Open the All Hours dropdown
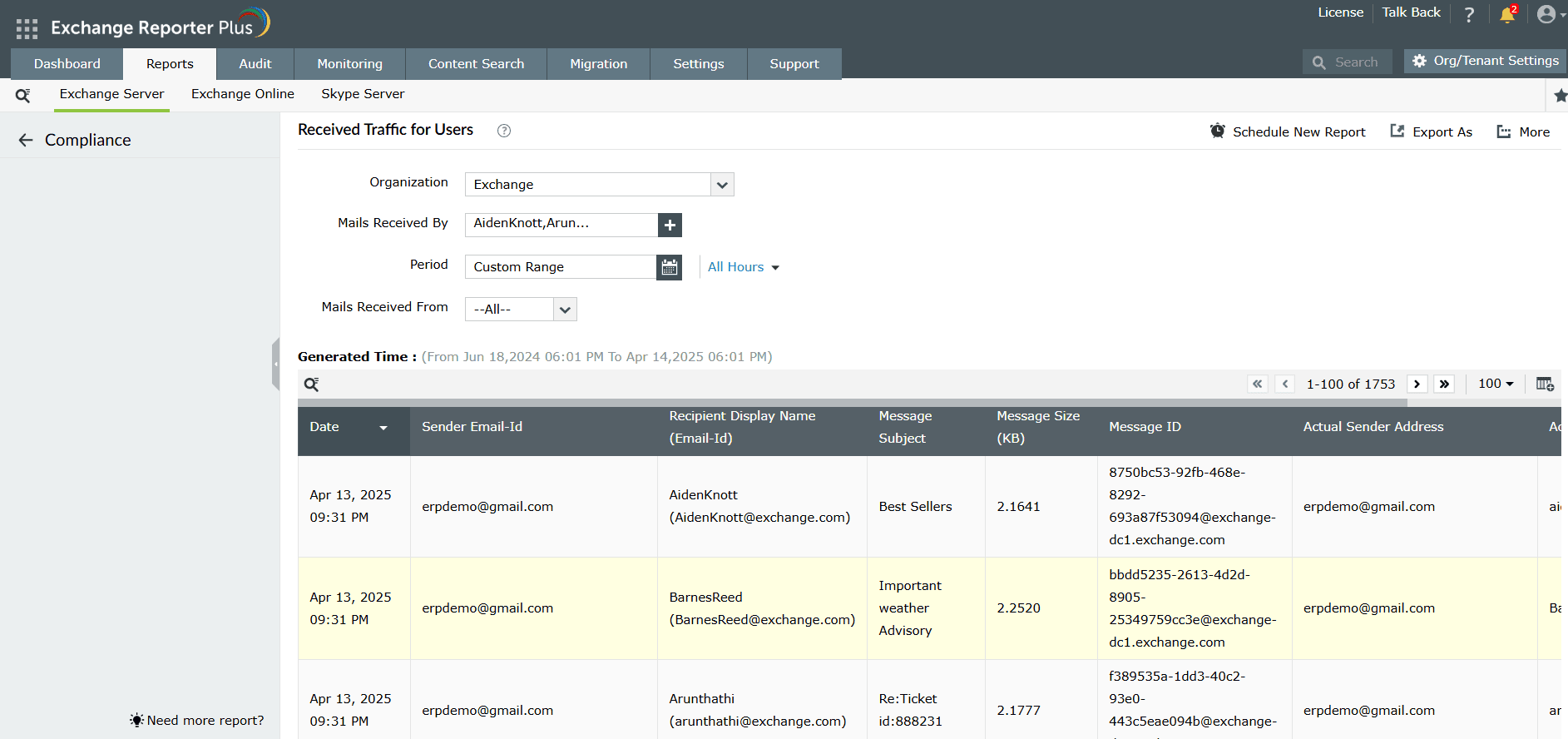Viewport: 1568px width, 739px height. 743,267
